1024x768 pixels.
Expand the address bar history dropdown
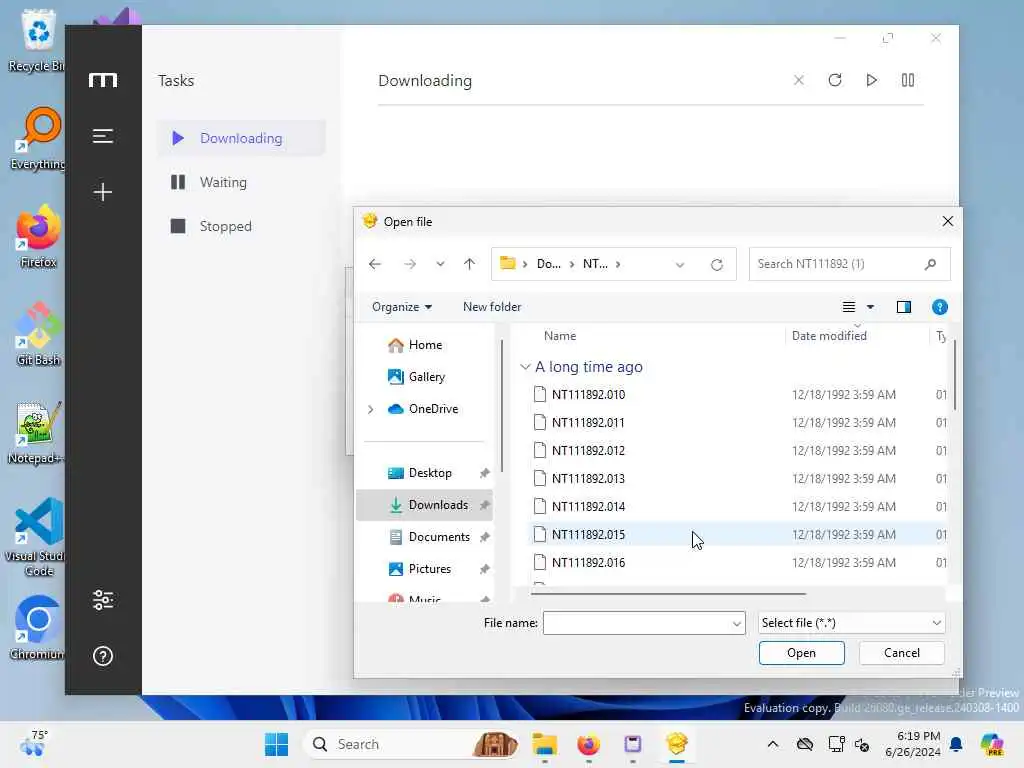680,264
